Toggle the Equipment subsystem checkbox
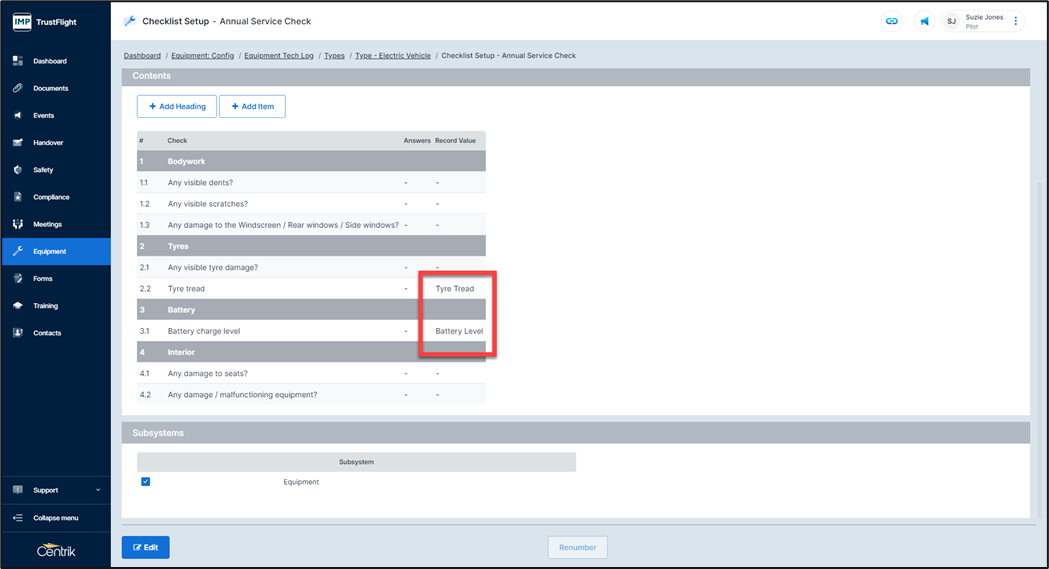 coord(146,481)
